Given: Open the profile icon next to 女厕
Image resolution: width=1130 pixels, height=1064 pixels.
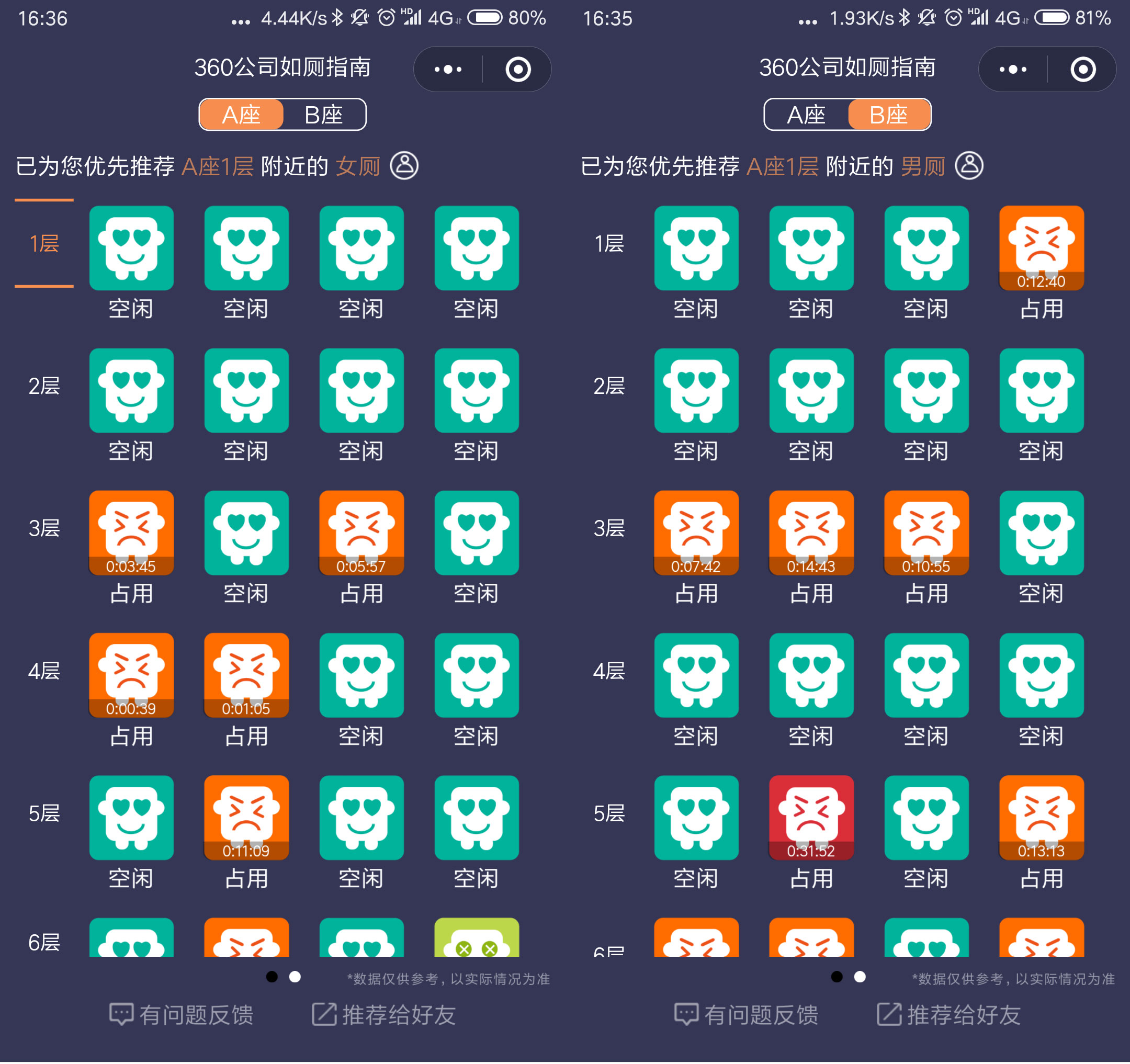Looking at the screenshot, I should tap(404, 166).
